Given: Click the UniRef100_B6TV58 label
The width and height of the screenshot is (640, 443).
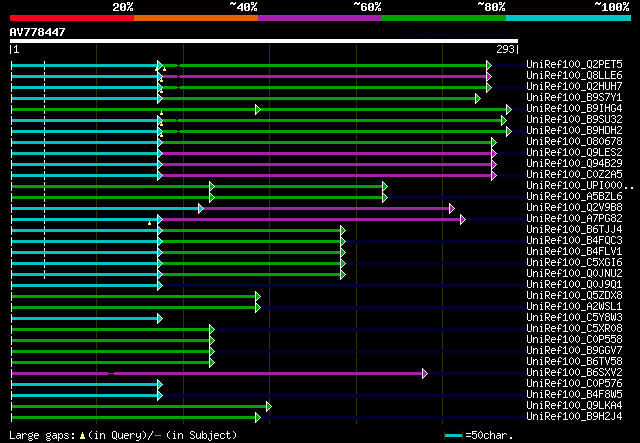Looking at the screenshot, I should pyautogui.click(x=574, y=362).
